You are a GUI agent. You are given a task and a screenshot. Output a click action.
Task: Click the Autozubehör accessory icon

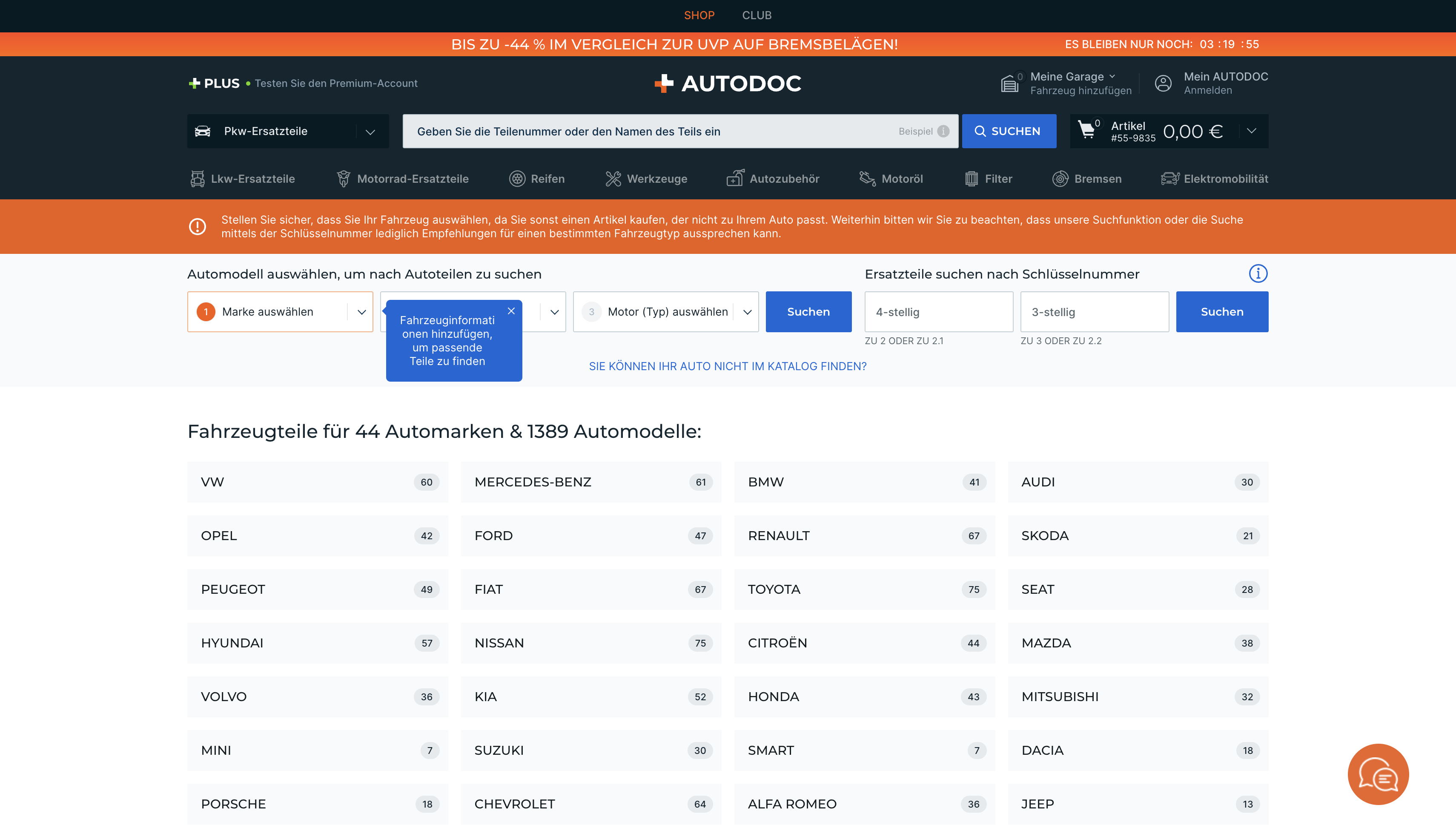point(735,178)
